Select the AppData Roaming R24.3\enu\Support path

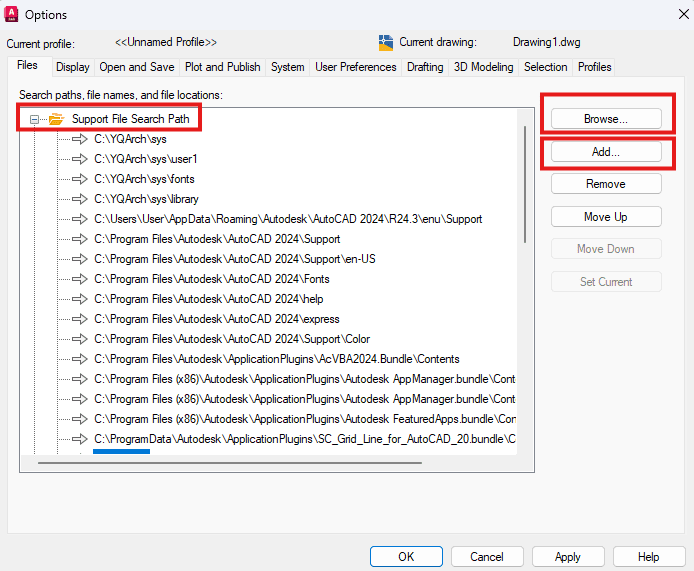(x=288, y=219)
